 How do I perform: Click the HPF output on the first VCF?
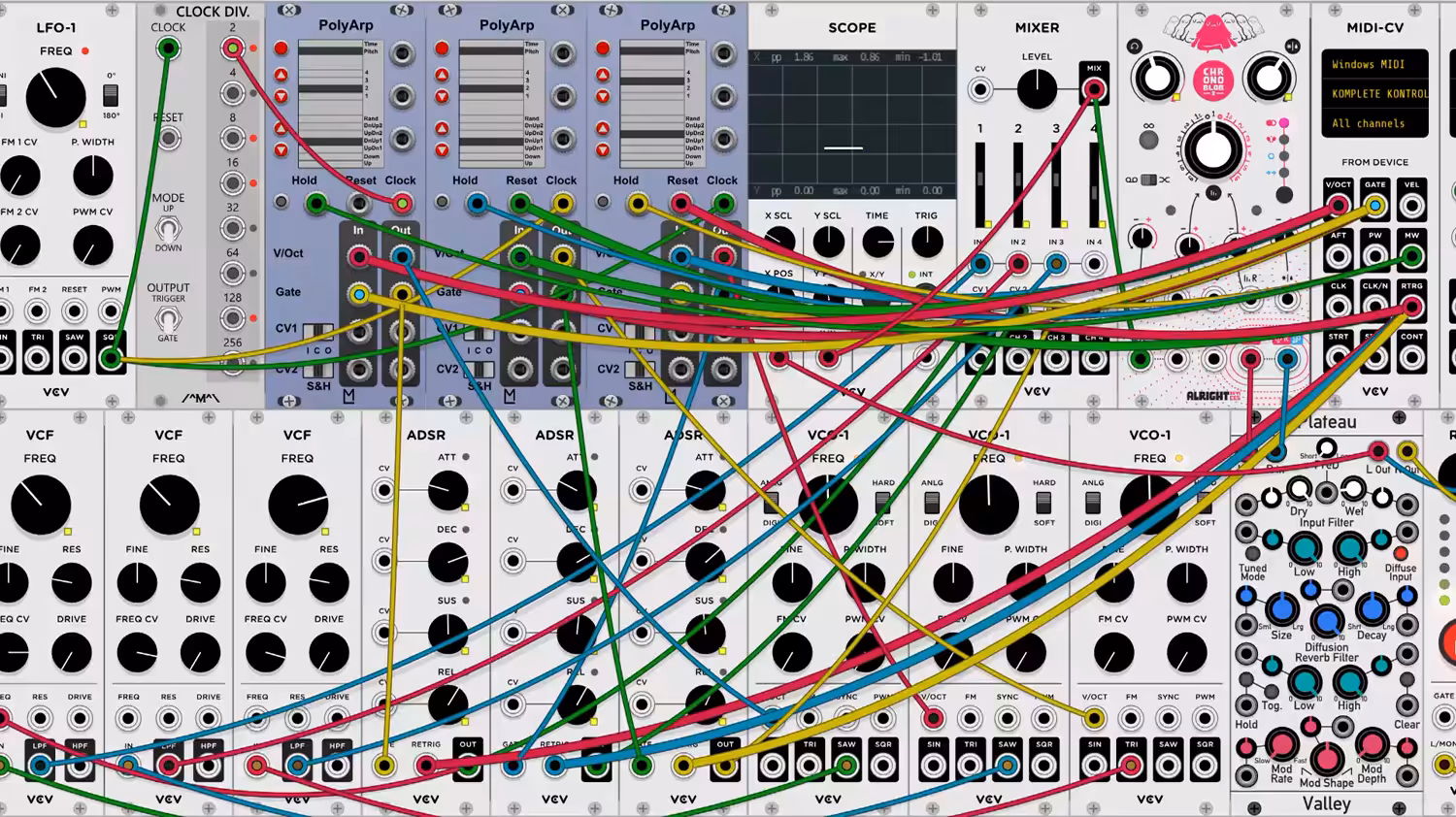click(x=80, y=766)
